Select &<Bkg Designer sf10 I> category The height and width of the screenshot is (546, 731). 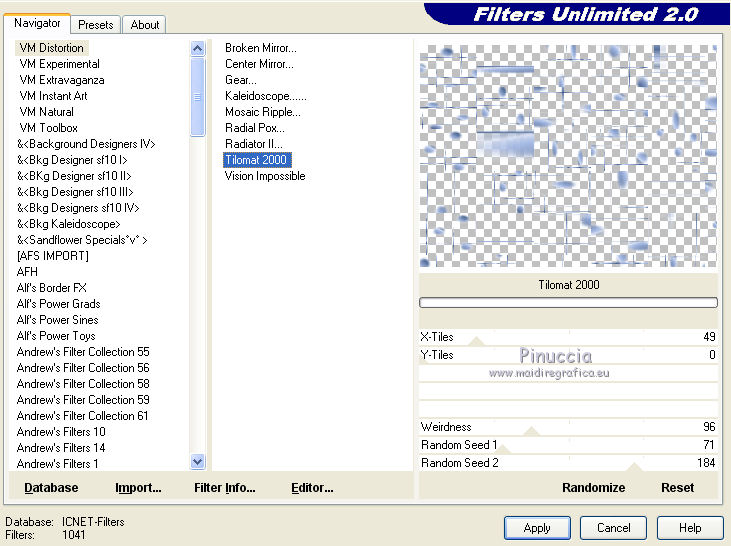click(x=72, y=160)
